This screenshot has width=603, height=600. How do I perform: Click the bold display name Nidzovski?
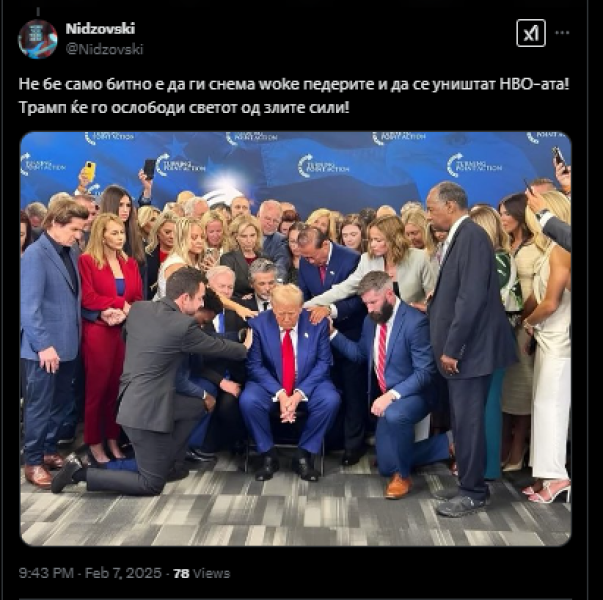point(100,28)
